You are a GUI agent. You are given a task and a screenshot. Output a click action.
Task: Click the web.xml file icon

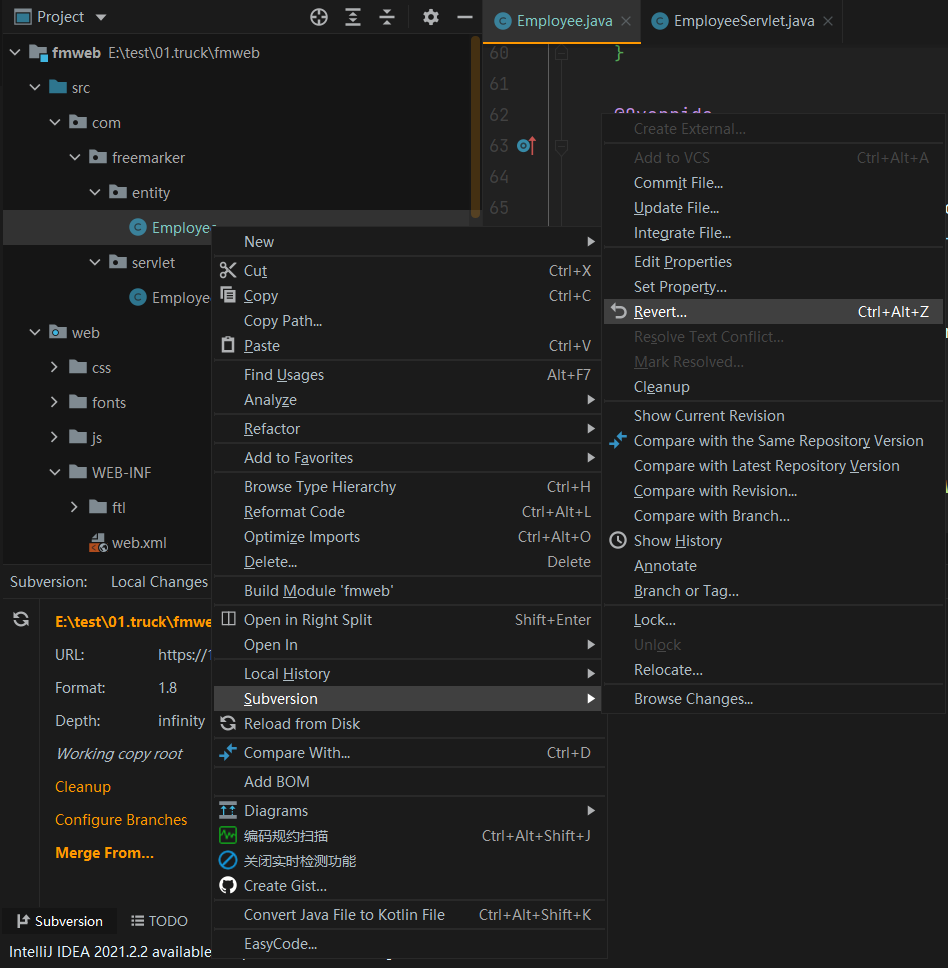pos(98,543)
